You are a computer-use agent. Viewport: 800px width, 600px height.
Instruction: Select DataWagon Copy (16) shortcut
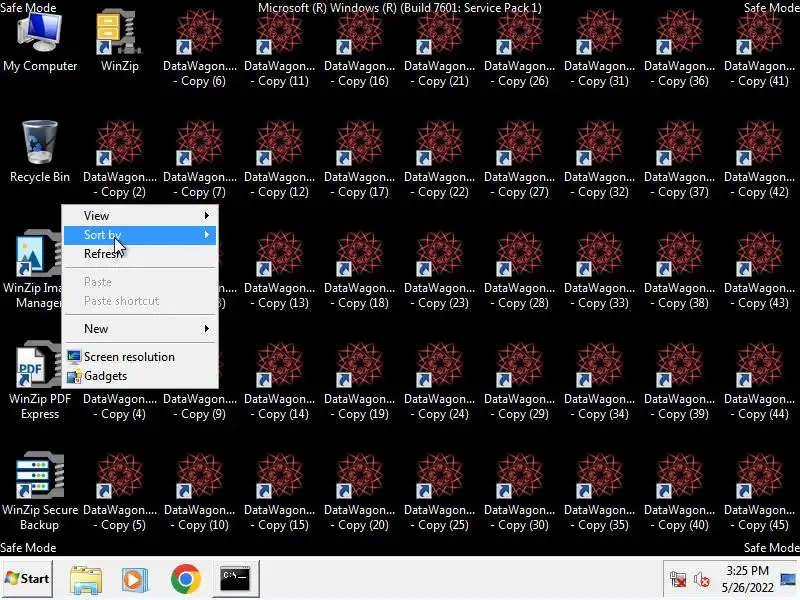coord(360,50)
